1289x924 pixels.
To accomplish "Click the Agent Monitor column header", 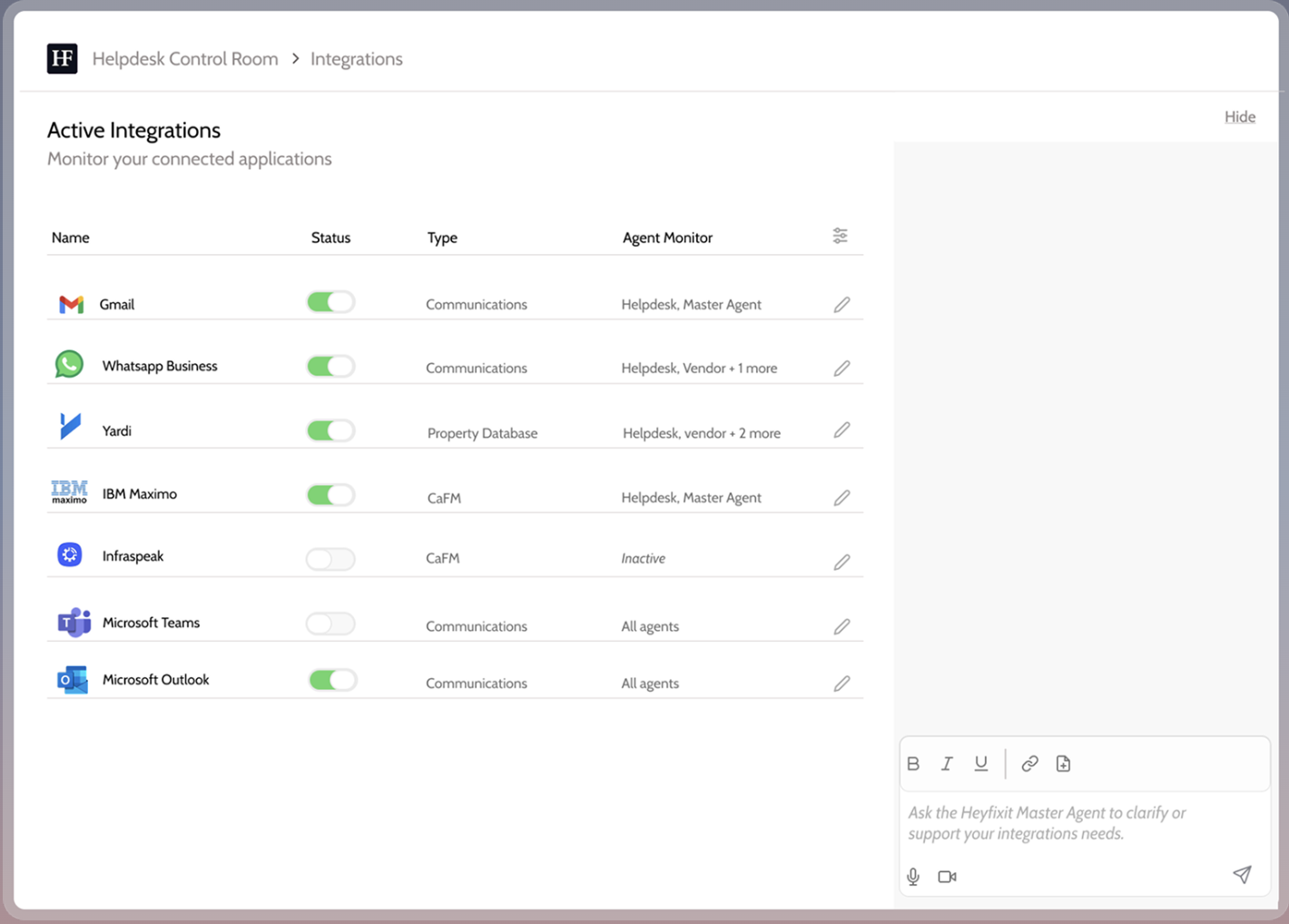I will (x=667, y=238).
